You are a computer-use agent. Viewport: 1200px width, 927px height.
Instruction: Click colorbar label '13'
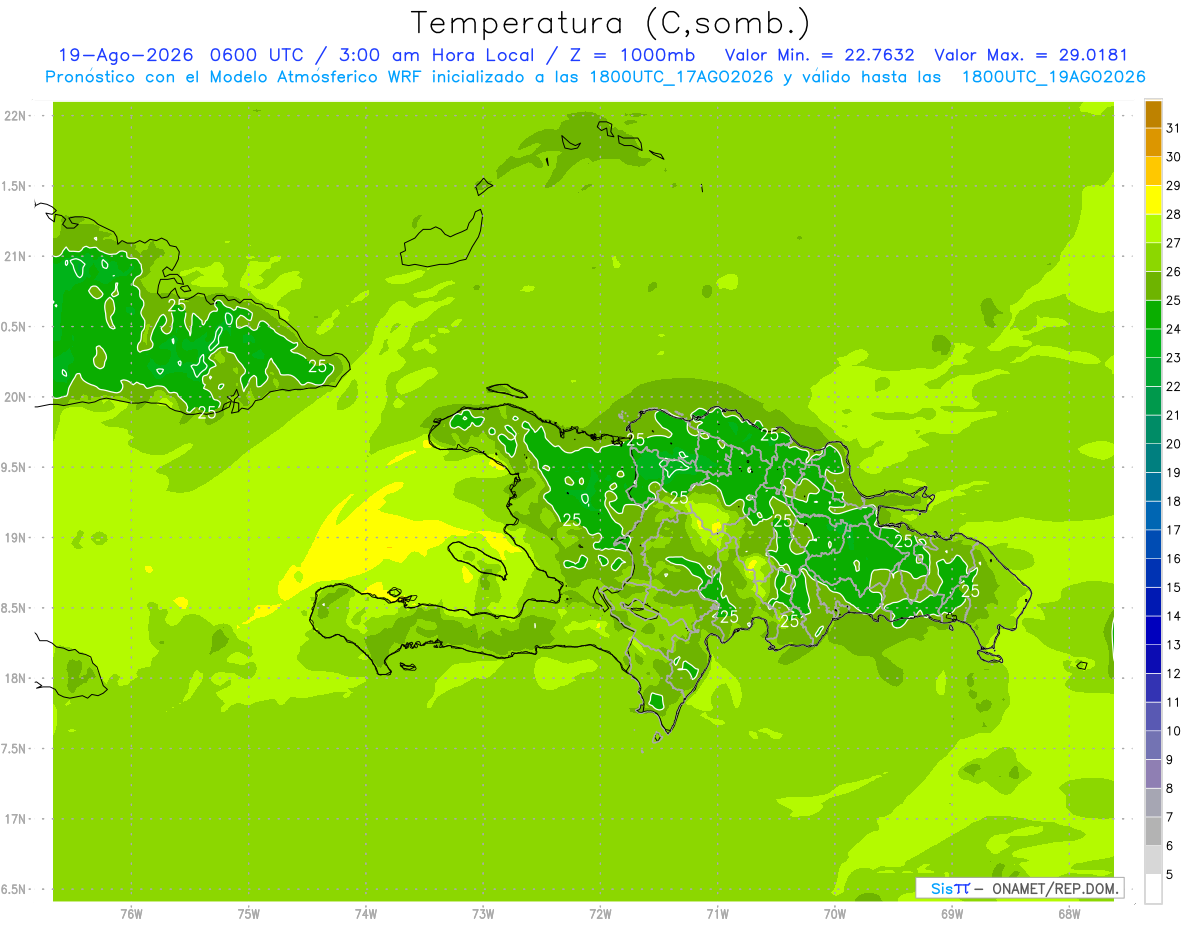tap(1173, 645)
